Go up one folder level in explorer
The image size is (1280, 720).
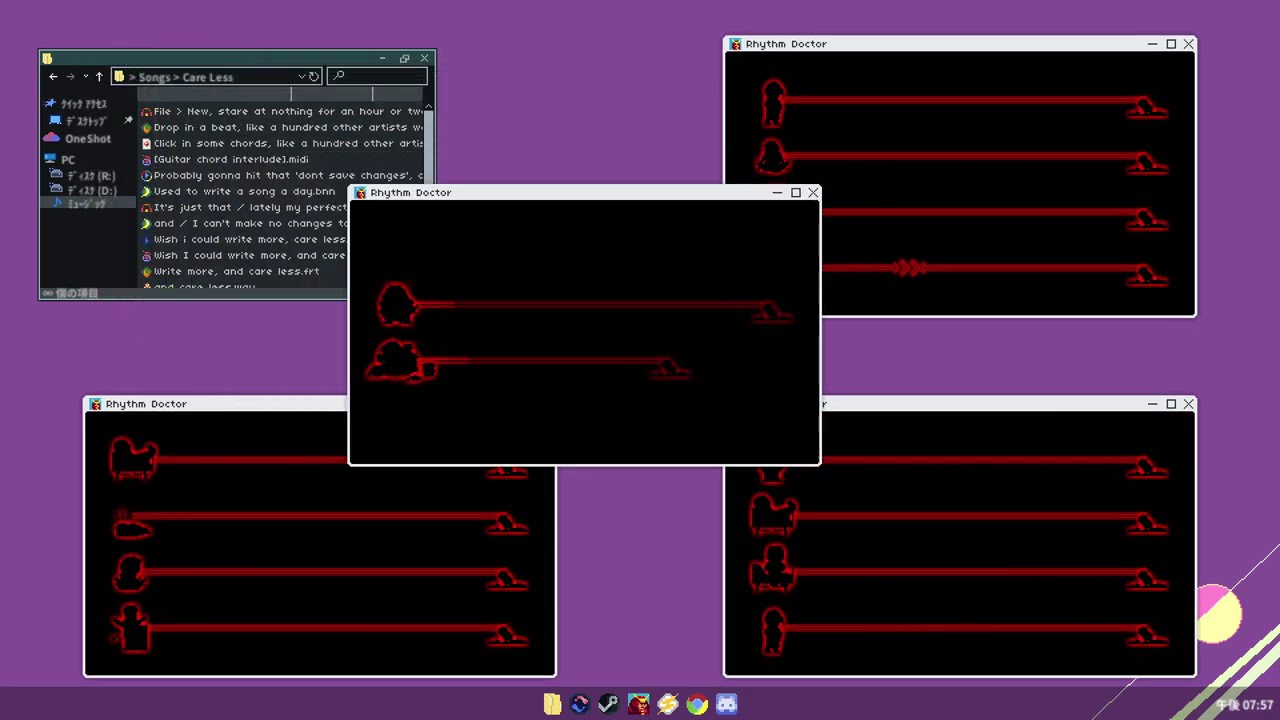(99, 77)
